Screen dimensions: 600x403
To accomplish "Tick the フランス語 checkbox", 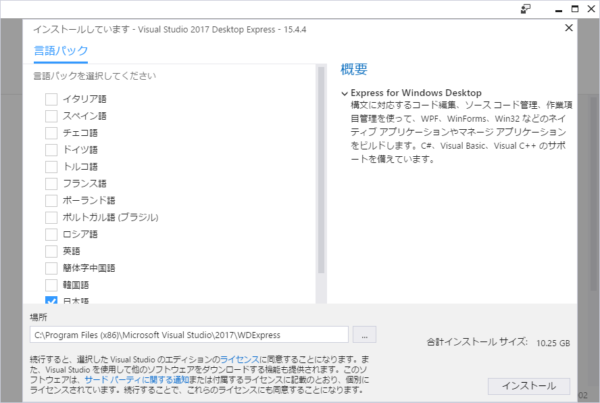I will click(51, 183).
